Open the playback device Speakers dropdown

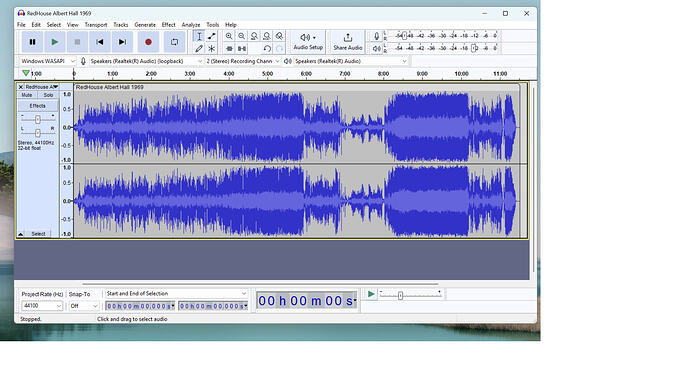(351, 61)
